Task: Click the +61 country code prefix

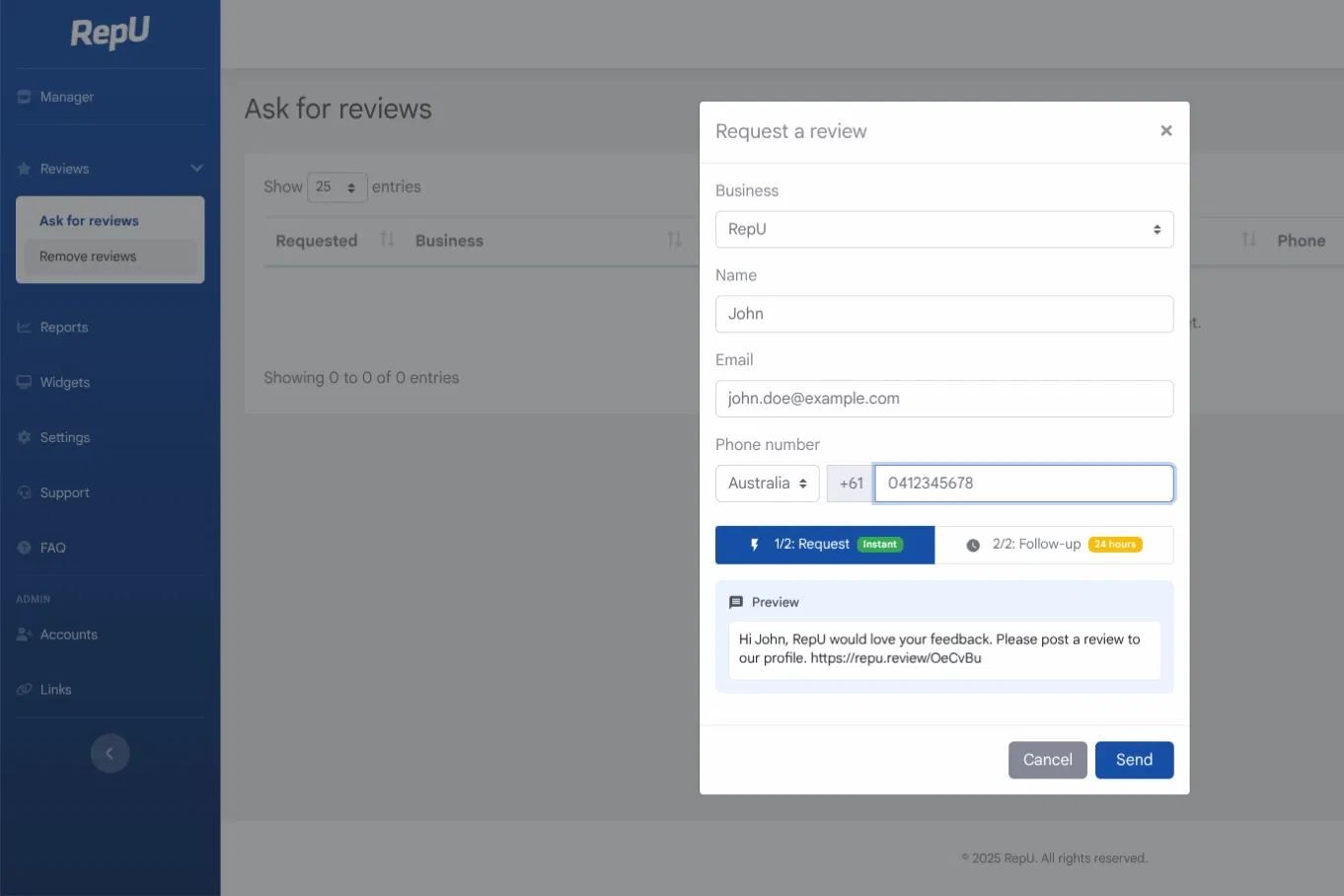Action: click(851, 484)
